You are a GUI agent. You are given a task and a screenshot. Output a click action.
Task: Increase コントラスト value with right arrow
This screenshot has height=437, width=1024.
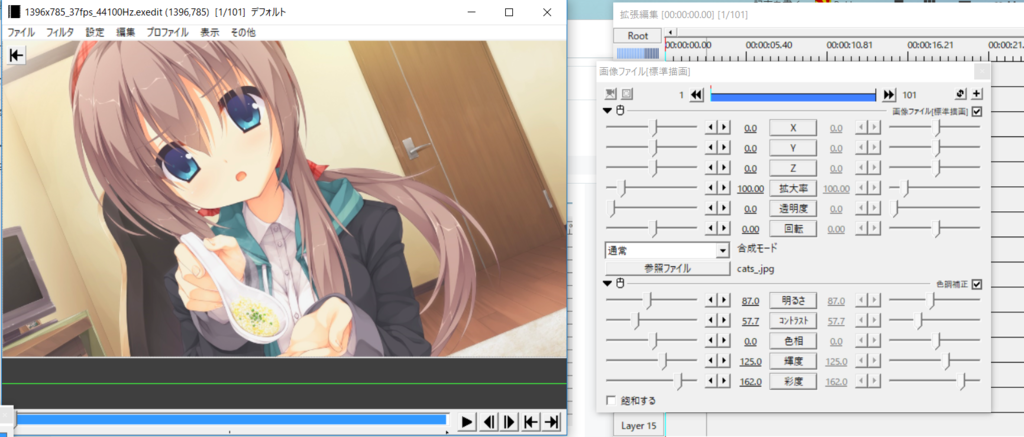coord(724,321)
